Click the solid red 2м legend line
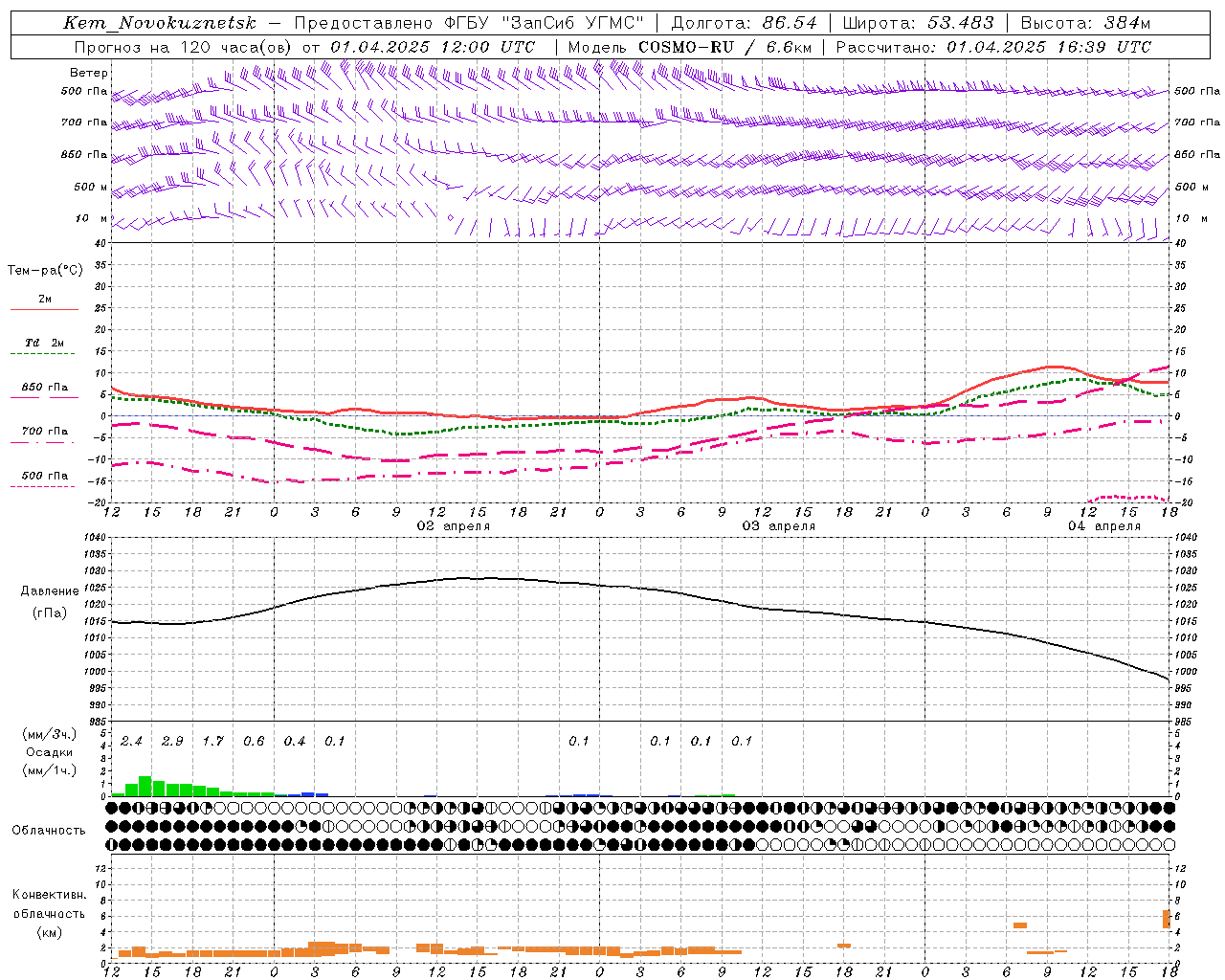The height and width of the screenshot is (980, 1225). click(x=44, y=309)
